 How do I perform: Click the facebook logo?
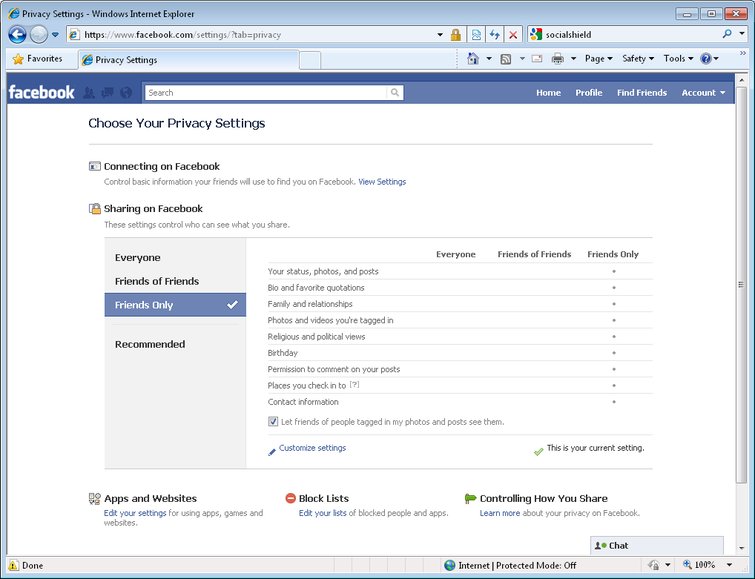coord(41,92)
